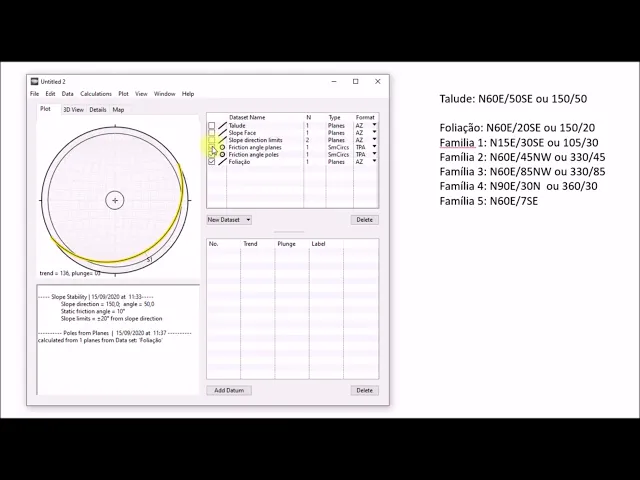
Task: Click the Poles from Planes log line
Action: tap(115, 333)
